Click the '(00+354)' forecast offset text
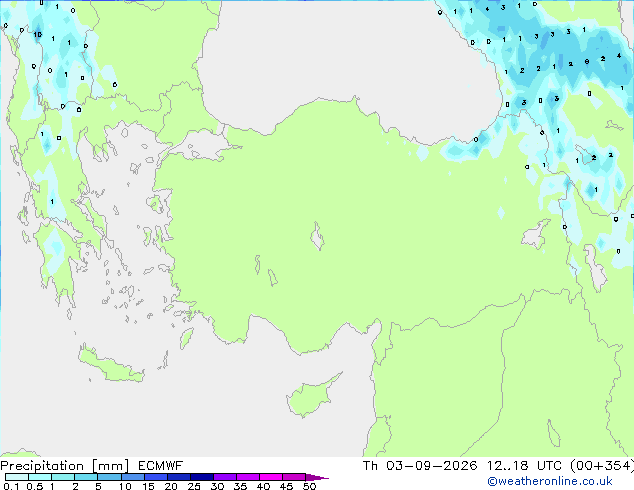Viewport: 634px width, 490px height. [x=602, y=466]
